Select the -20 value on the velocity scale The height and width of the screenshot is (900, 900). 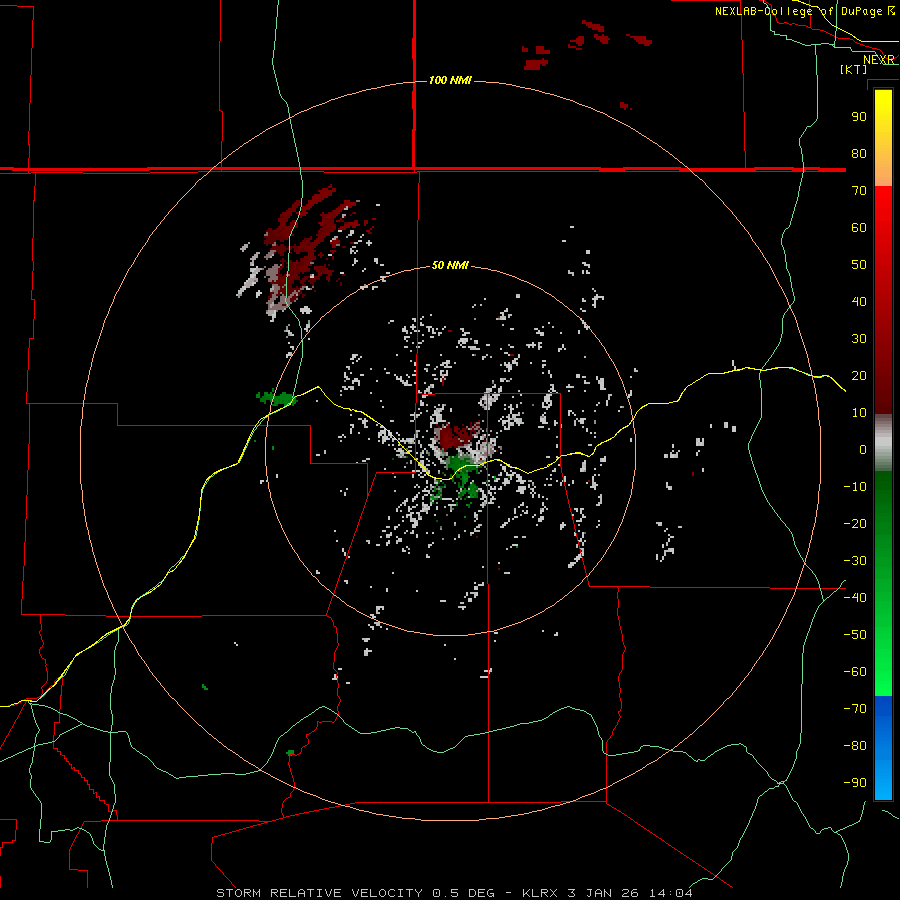(x=855, y=523)
